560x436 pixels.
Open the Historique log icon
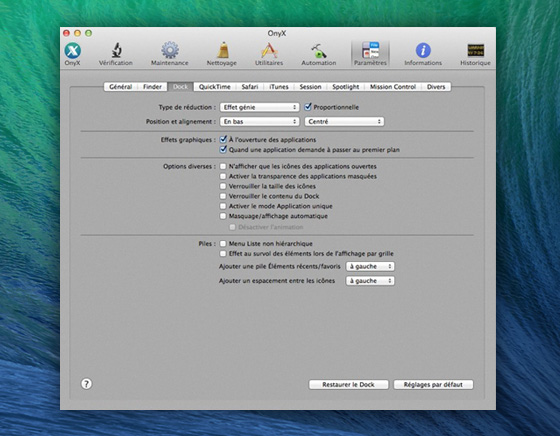coord(475,54)
